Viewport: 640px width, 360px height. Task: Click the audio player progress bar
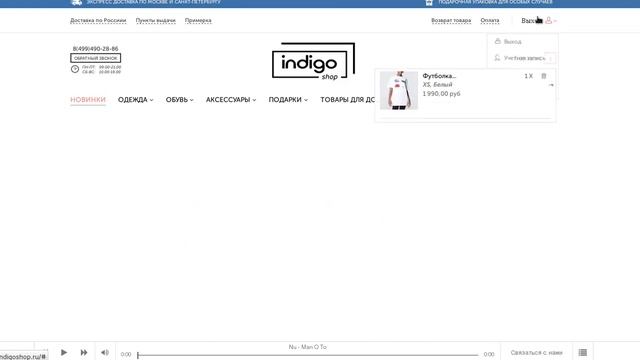tap(307, 355)
